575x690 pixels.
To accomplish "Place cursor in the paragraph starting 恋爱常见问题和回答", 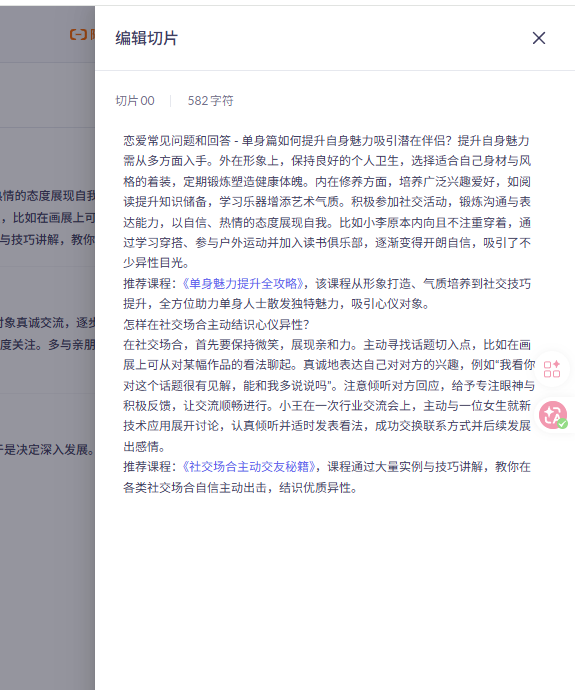I will point(327,202).
